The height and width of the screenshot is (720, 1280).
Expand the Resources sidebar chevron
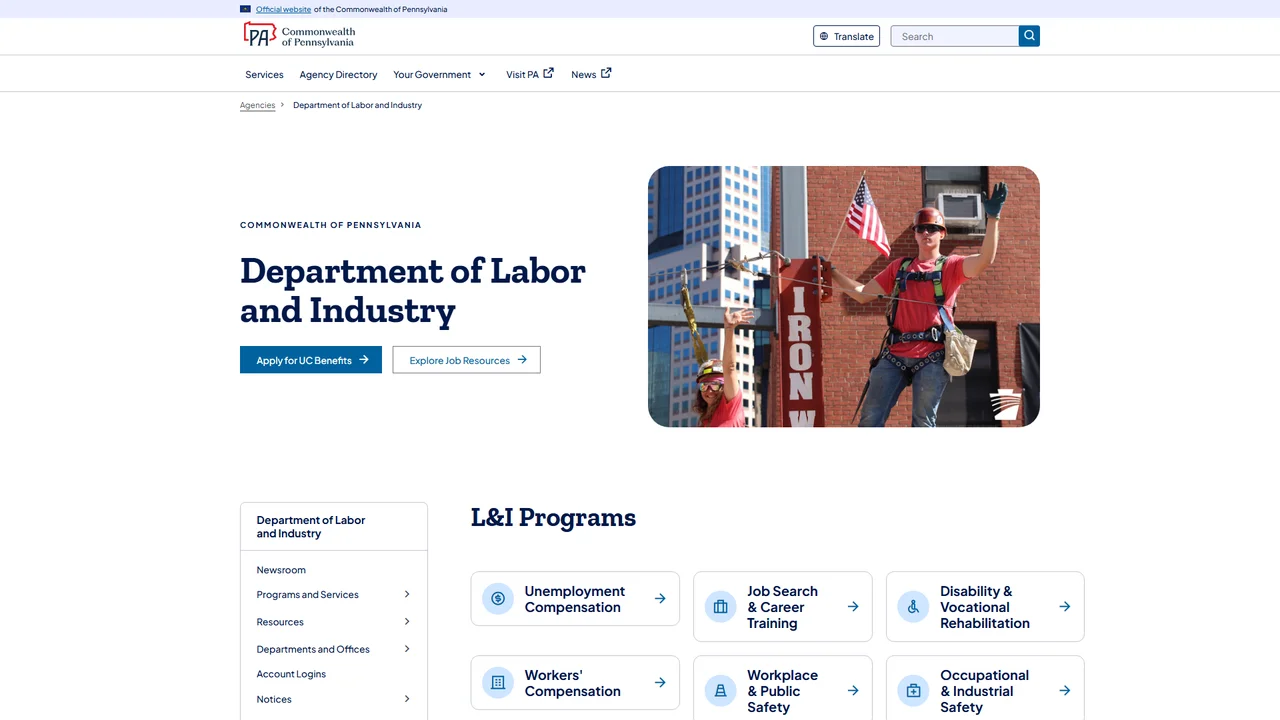(407, 622)
